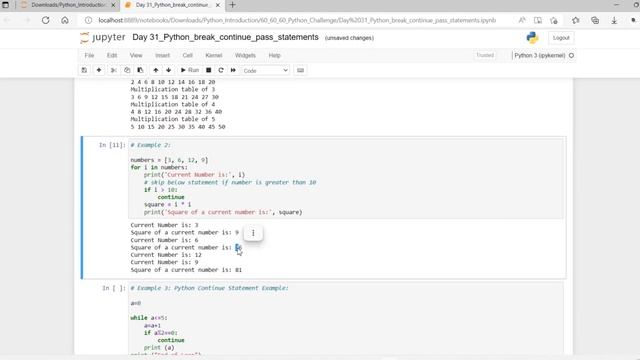The height and width of the screenshot is (360, 640).
Task: Paste cells below icon
Action: [140, 70]
